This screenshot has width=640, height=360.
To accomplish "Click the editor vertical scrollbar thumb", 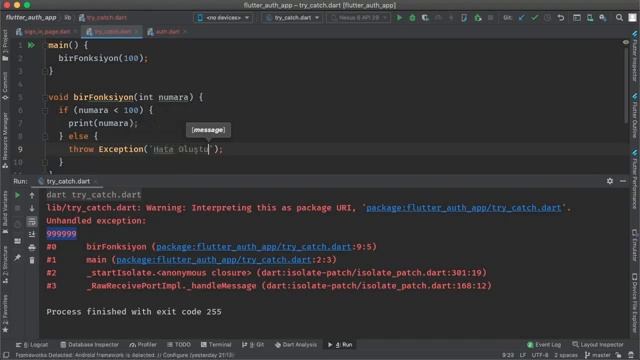I will [626, 84].
